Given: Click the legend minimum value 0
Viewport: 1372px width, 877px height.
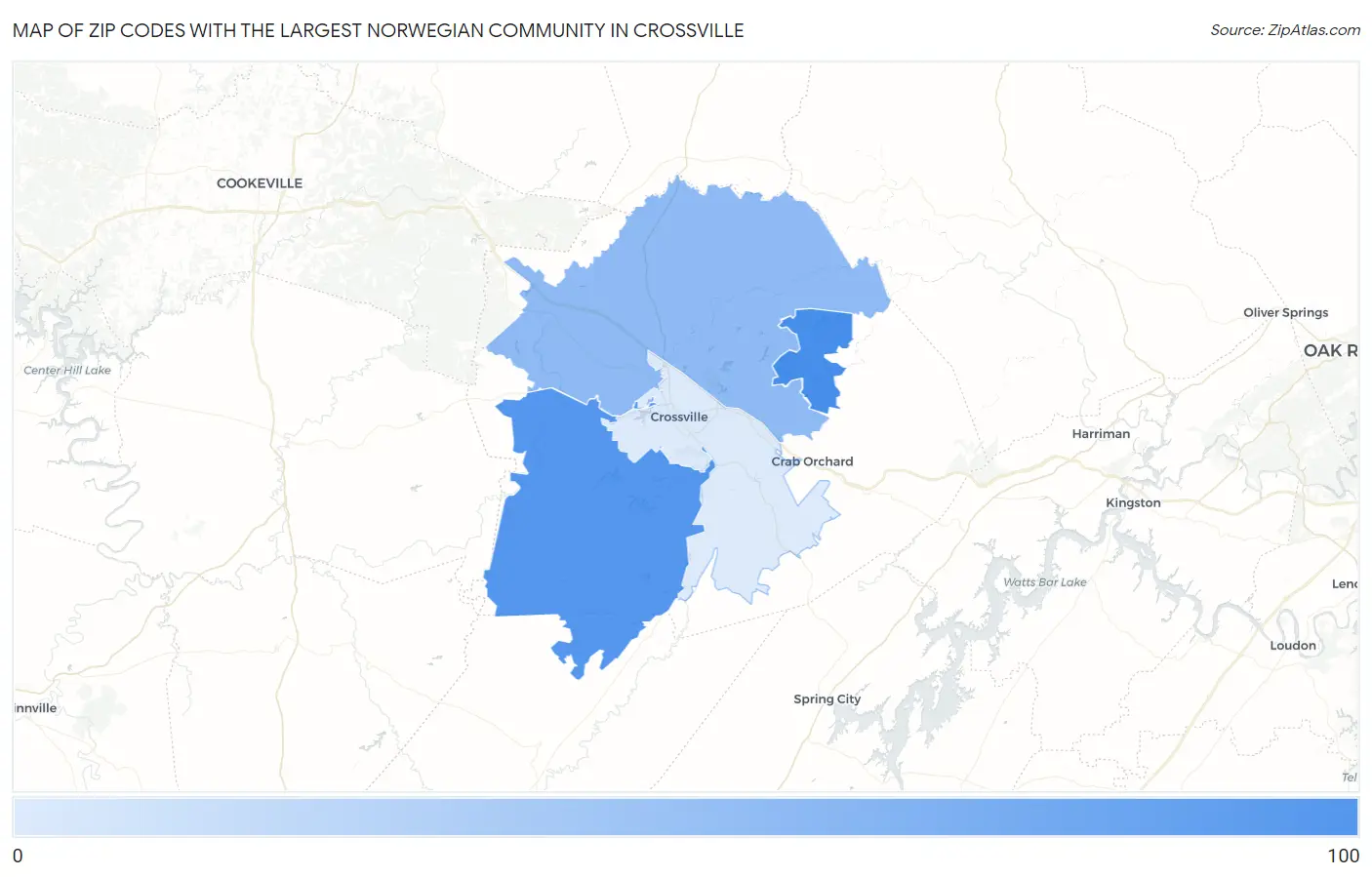Looking at the screenshot, I should tap(18, 856).
